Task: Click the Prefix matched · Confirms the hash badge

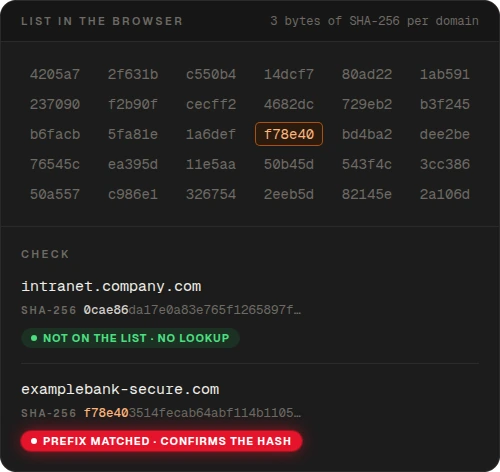Action: pyautogui.click(x=162, y=441)
